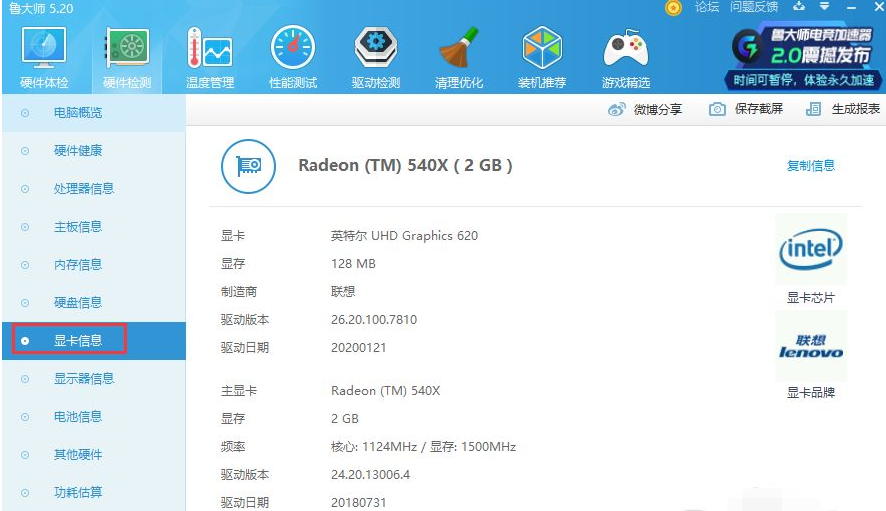Click driver date 20200121
886x511 pixels.
[x=358, y=348]
